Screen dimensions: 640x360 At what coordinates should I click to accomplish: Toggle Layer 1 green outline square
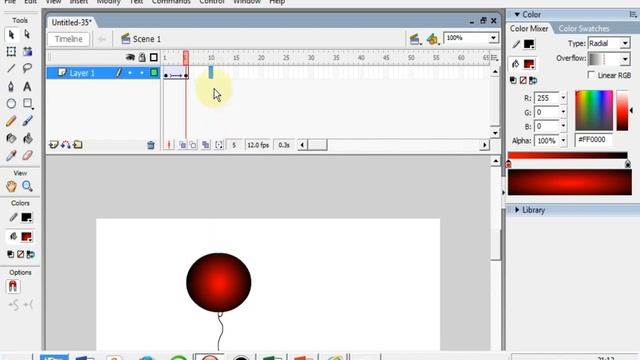point(154,73)
